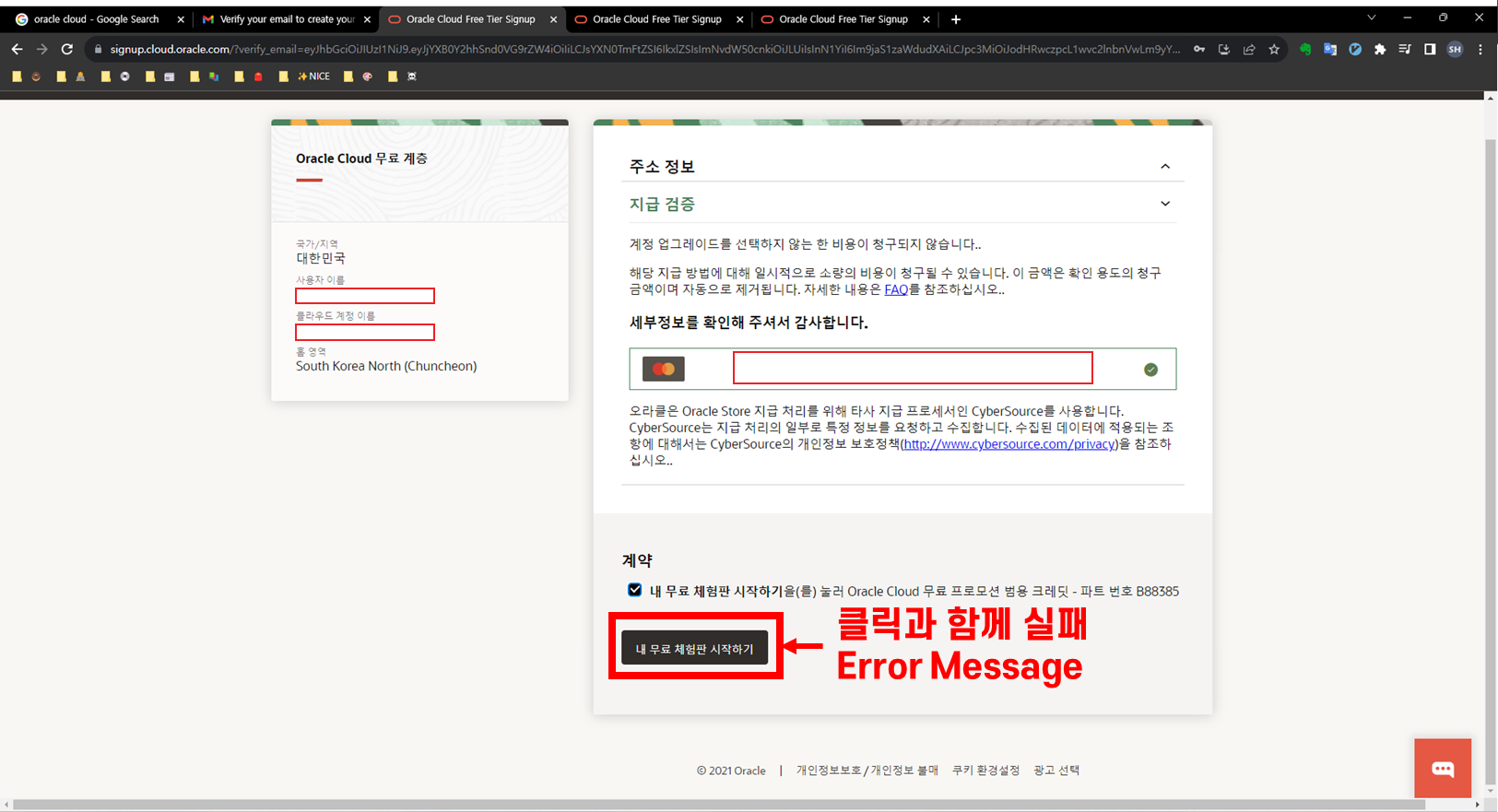Open the SH profile avatar
Image resolution: width=1498 pixels, height=812 pixels.
[x=1455, y=49]
